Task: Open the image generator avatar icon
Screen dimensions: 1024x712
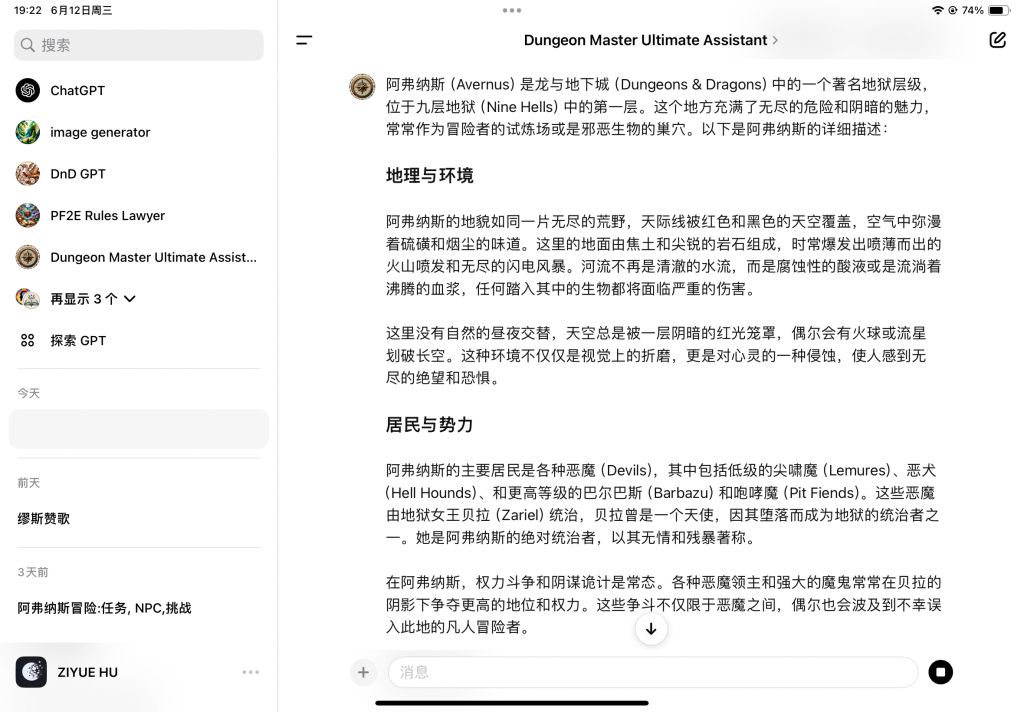Action: [27, 132]
